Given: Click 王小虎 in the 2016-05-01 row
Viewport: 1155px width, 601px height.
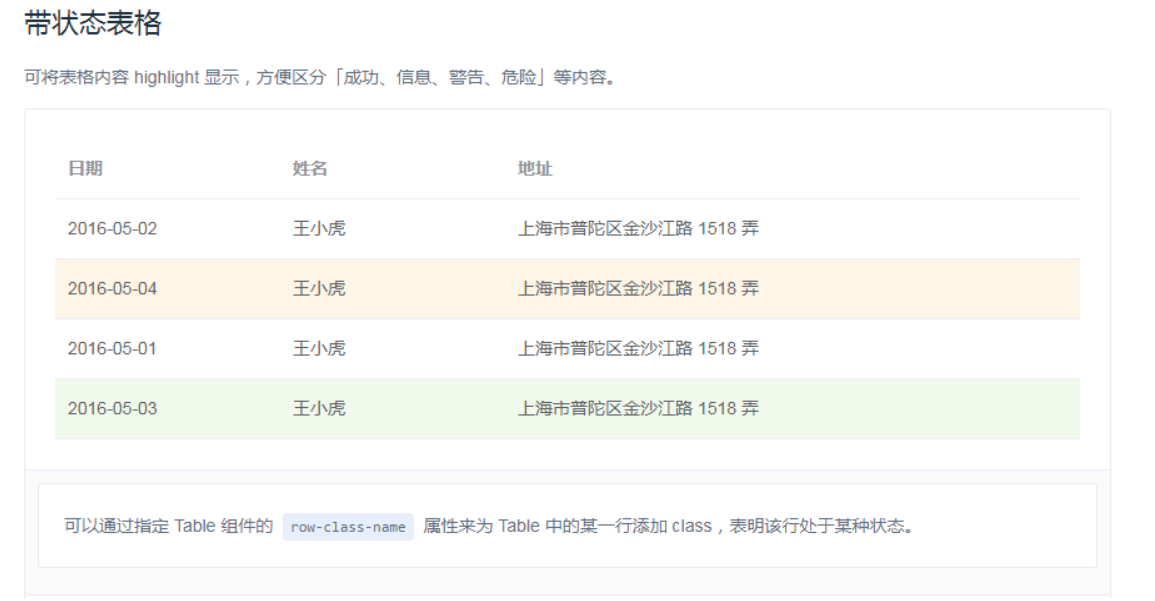Looking at the screenshot, I should [319, 348].
